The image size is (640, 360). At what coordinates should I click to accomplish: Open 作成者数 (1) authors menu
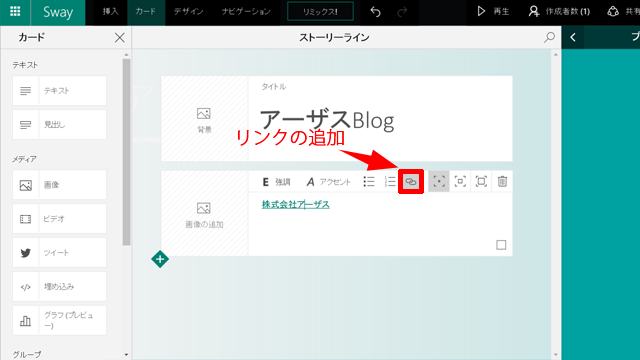(559, 11)
